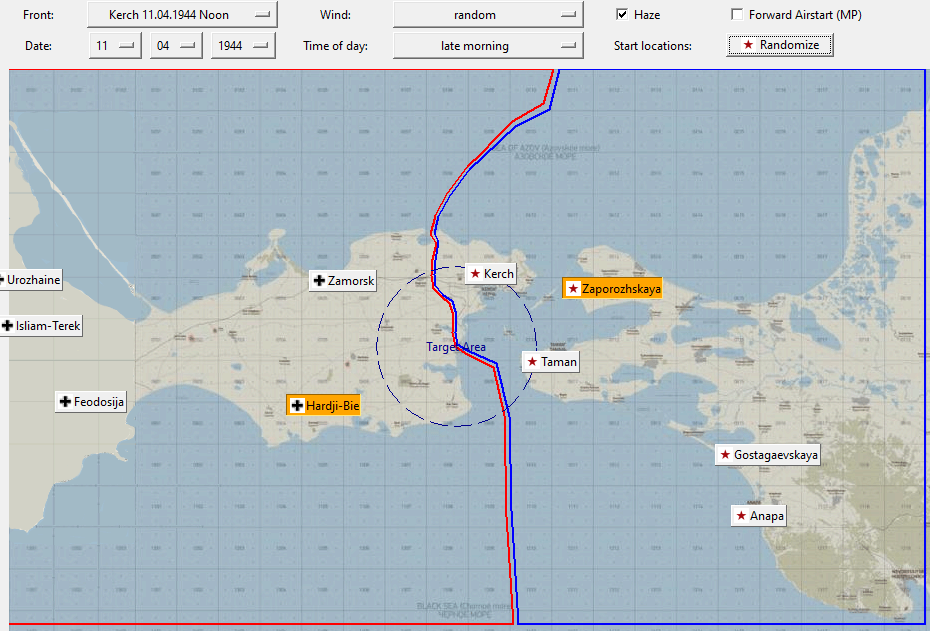930x631 pixels.
Task: Click the 'Date:' label
Action: [x=39, y=46]
